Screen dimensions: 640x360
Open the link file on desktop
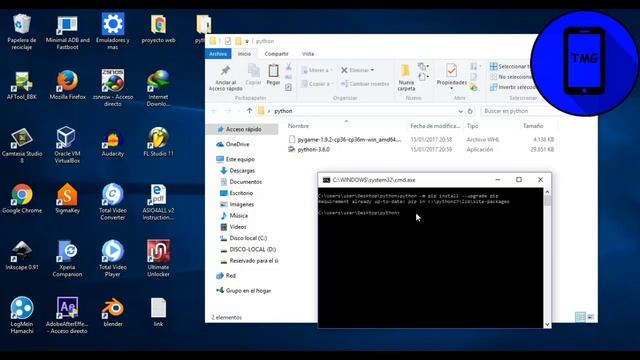tap(158, 313)
